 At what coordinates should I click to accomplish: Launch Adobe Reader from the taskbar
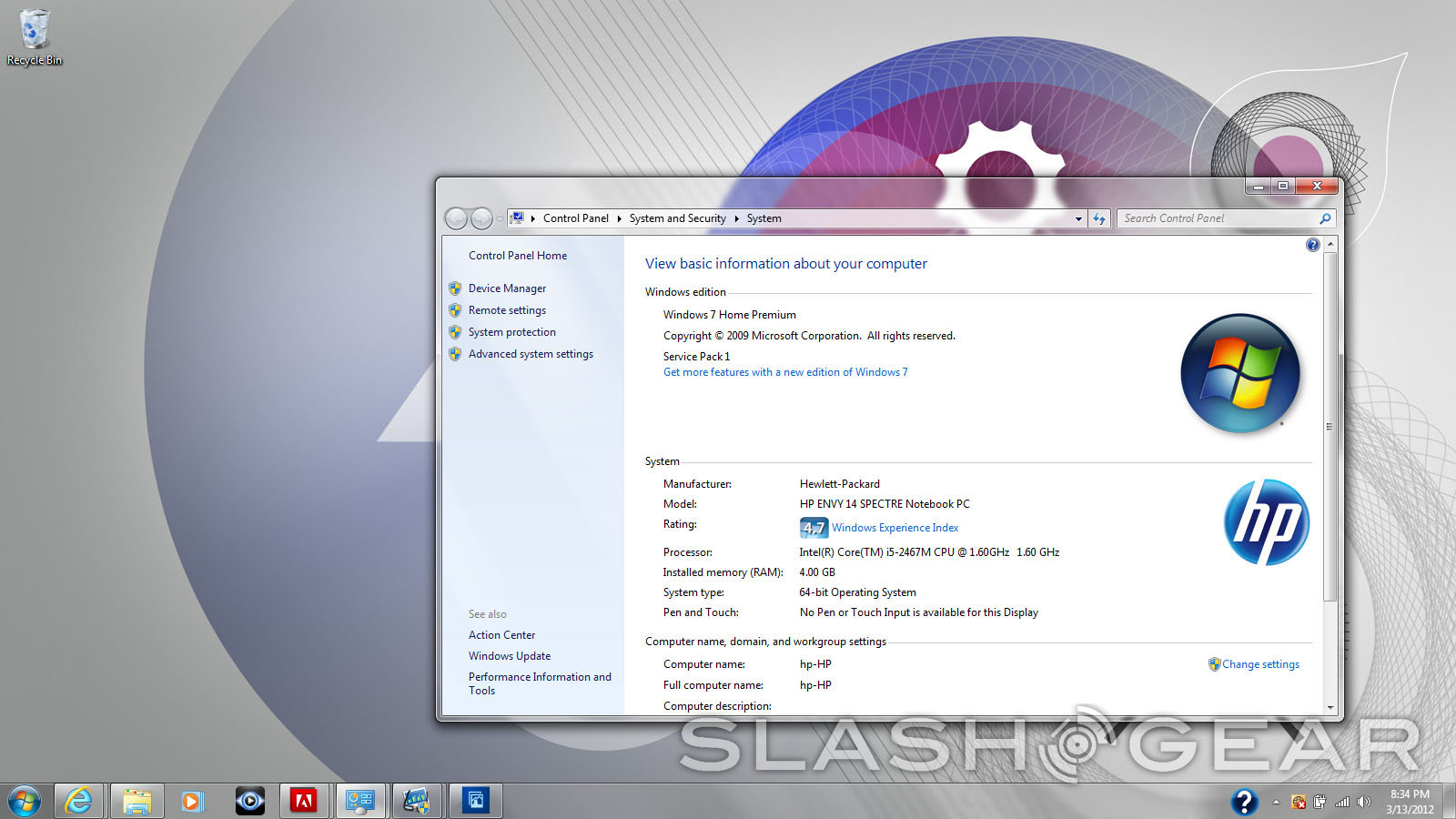pos(303,801)
